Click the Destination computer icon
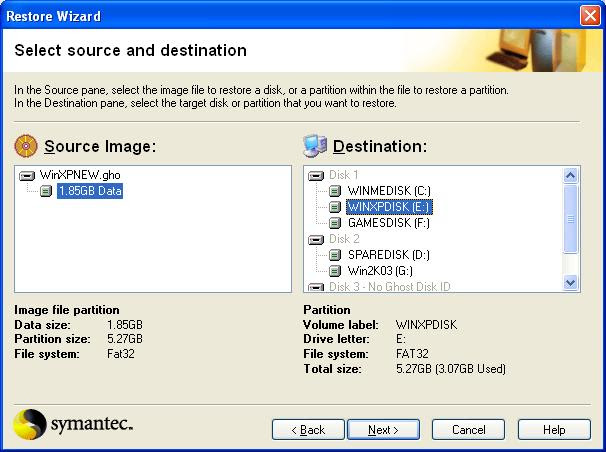 pos(315,146)
